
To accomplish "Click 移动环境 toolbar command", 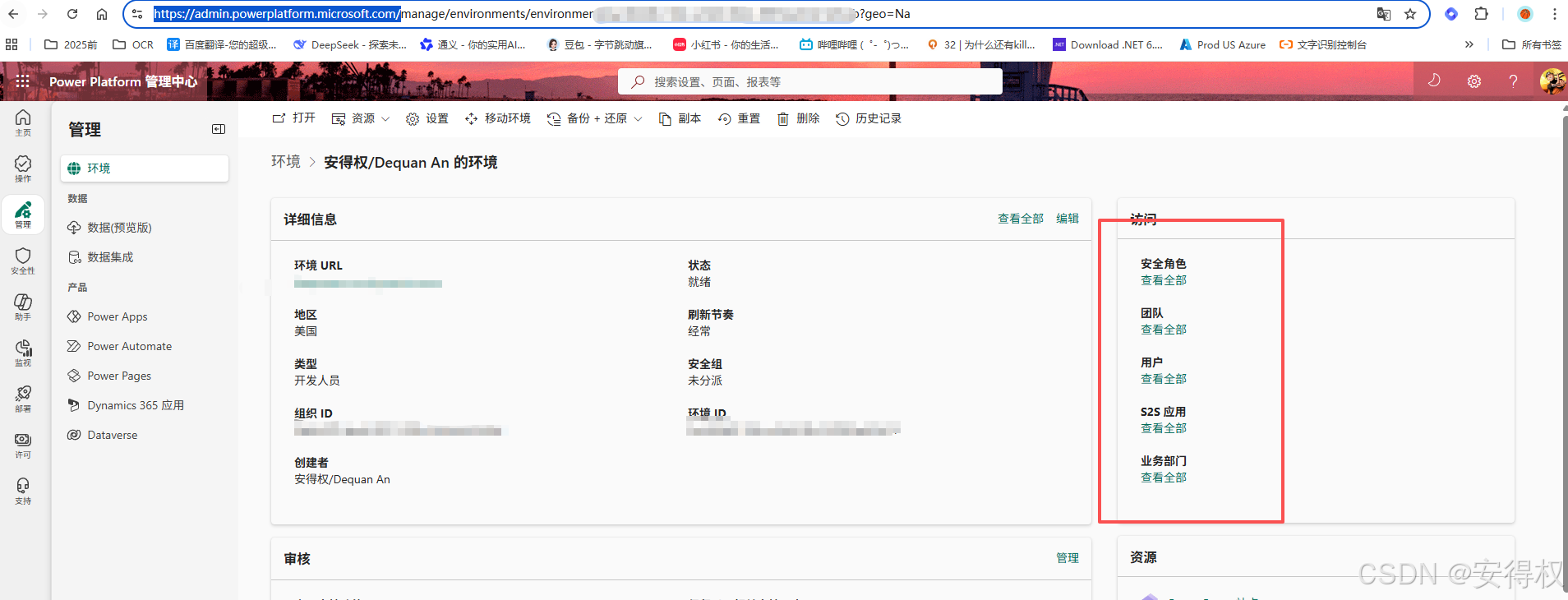I will point(498,118).
